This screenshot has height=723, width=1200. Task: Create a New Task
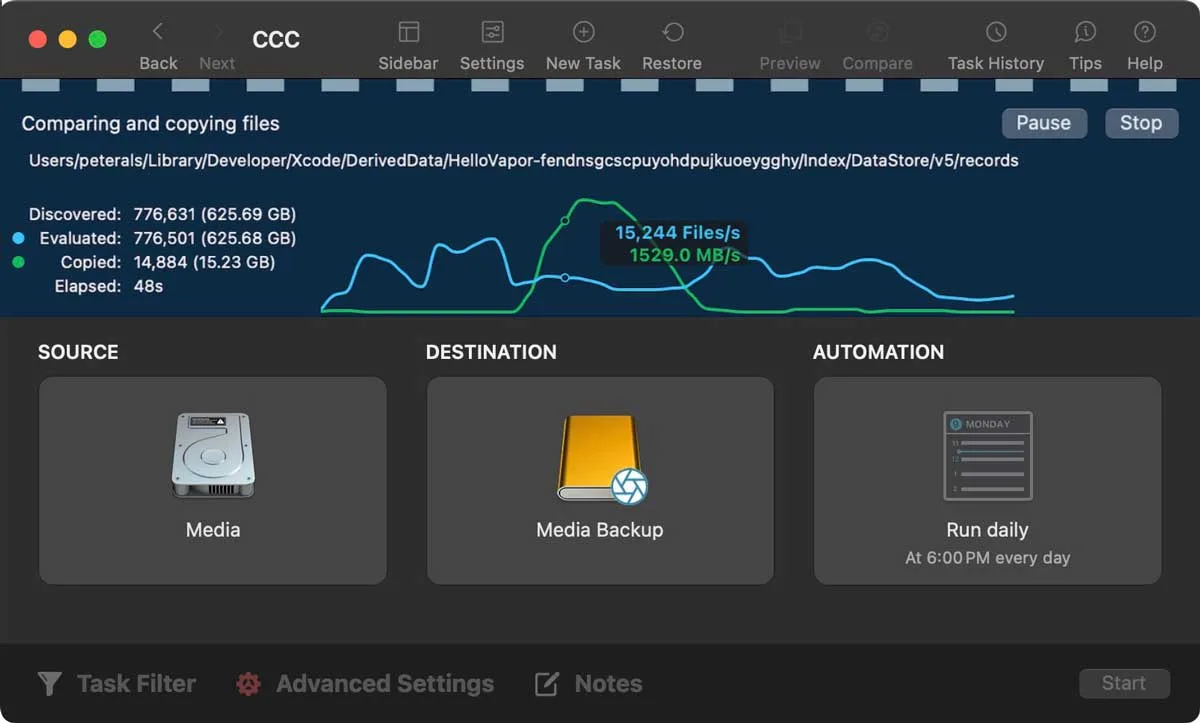[583, 46]
